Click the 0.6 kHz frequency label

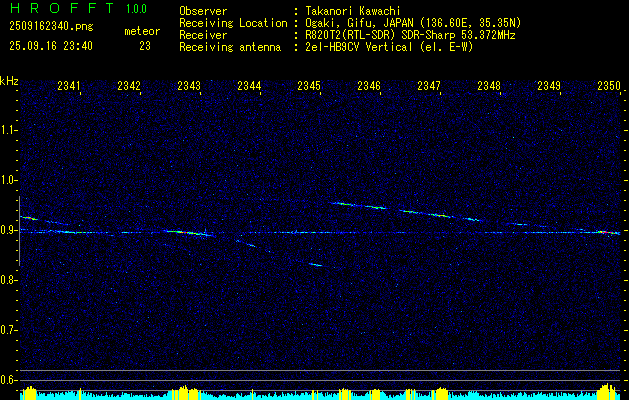(x=9, y=380)
